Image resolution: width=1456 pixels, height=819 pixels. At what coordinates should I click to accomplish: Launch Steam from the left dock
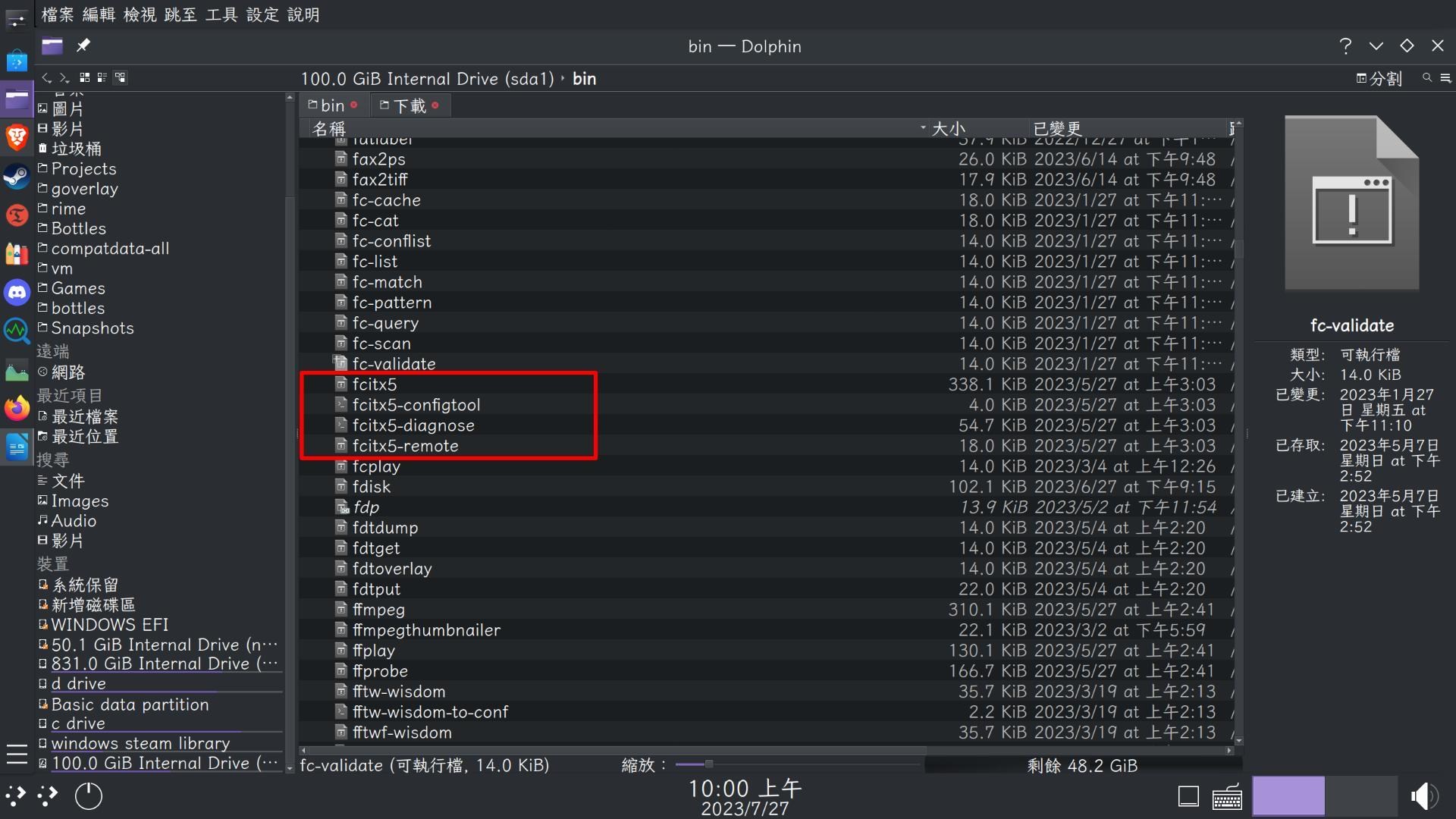pos(16,176)
